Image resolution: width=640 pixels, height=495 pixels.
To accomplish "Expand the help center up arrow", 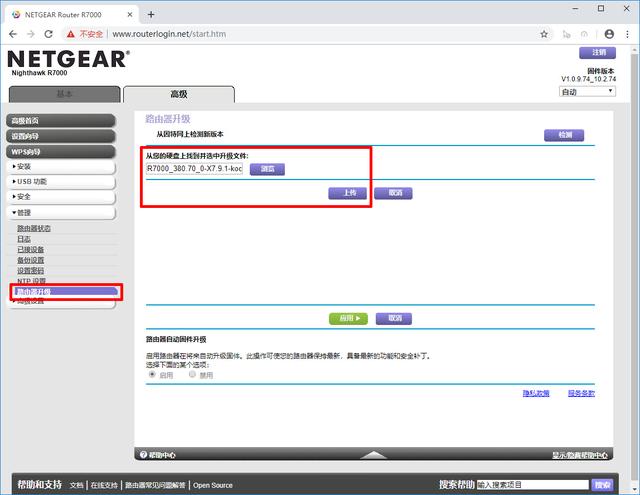I will [373, 455].
